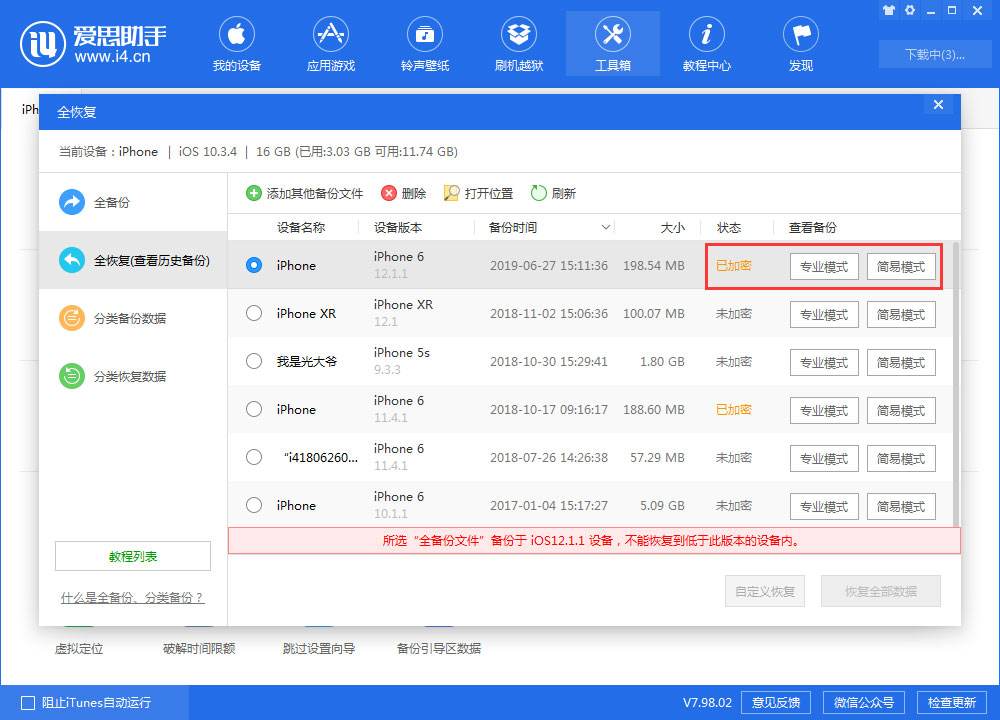Click the 虚拟定位 tool in background window
The image size is (1000, 720).
[79, 649]
